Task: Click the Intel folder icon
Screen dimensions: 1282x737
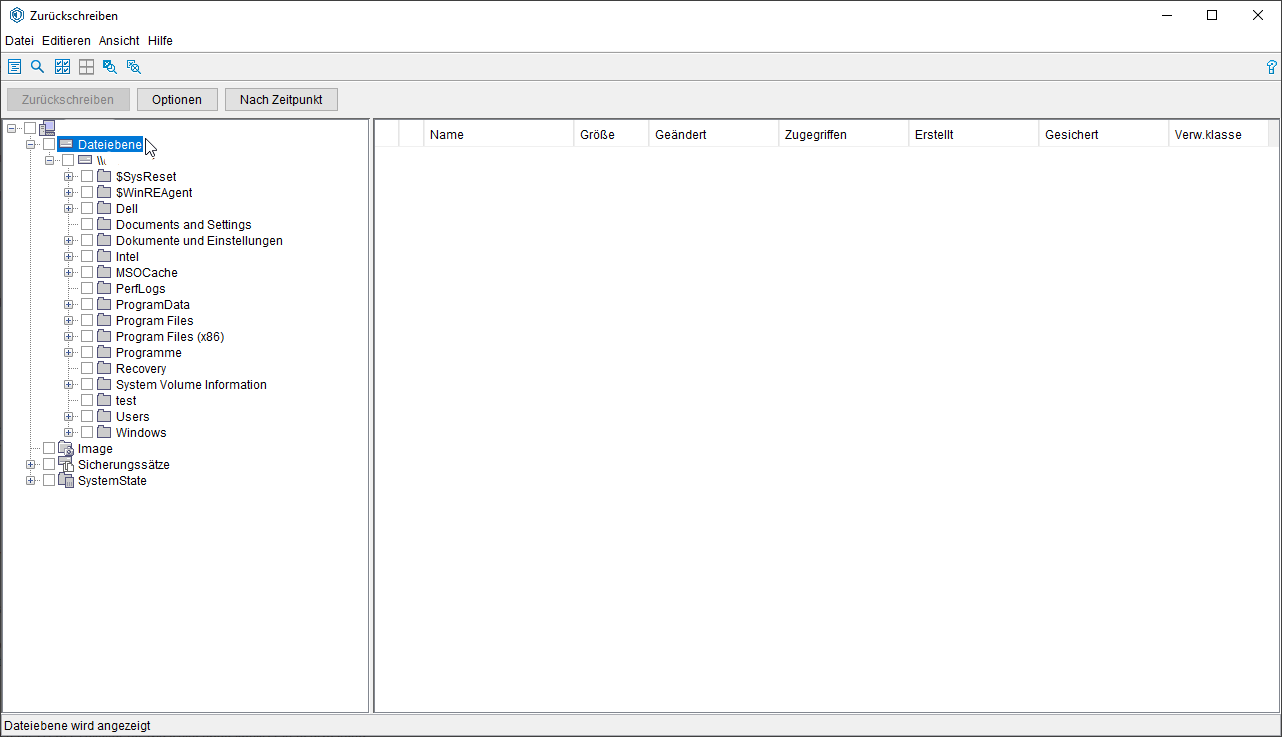Action: click(x=104, y=257)
